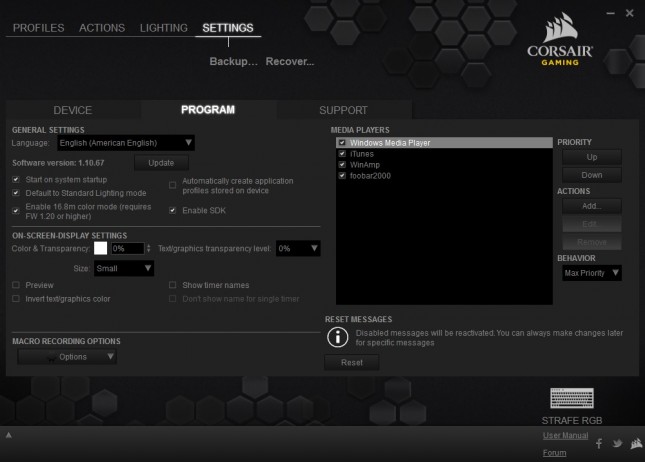Viewport: 645px width, 462px height.
Task: Uncheck iTunes media player checkbox
Action: coord(342,153)
